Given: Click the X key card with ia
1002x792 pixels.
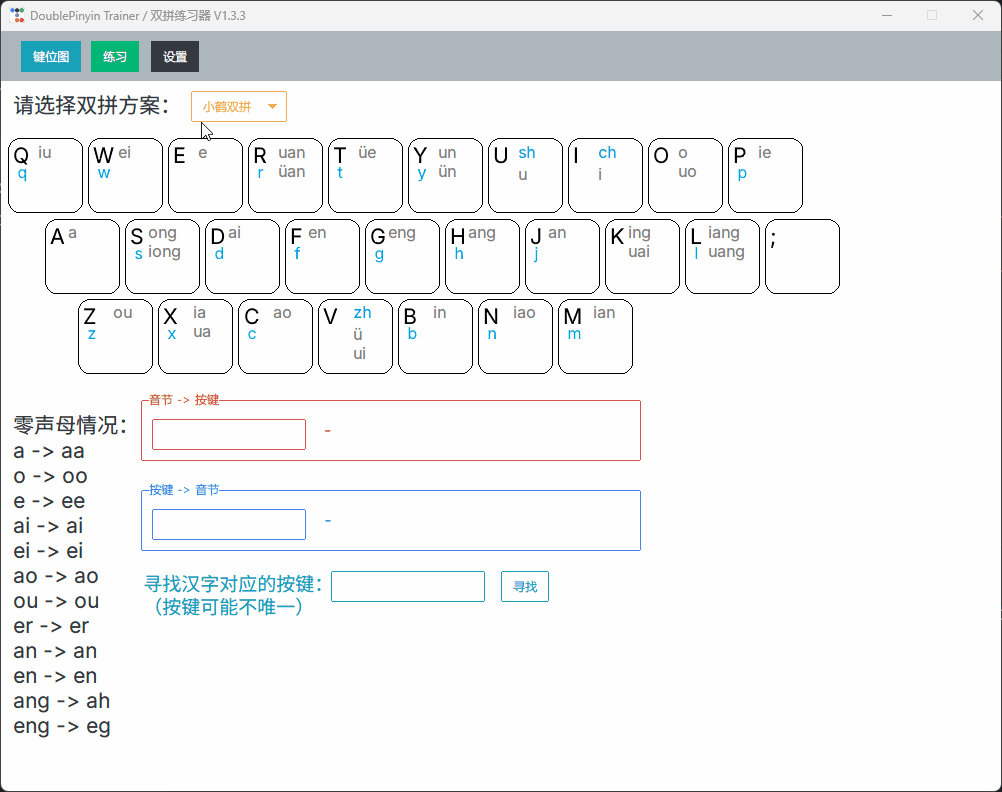Looking at the screenshot, I should (x=196, y=337).
